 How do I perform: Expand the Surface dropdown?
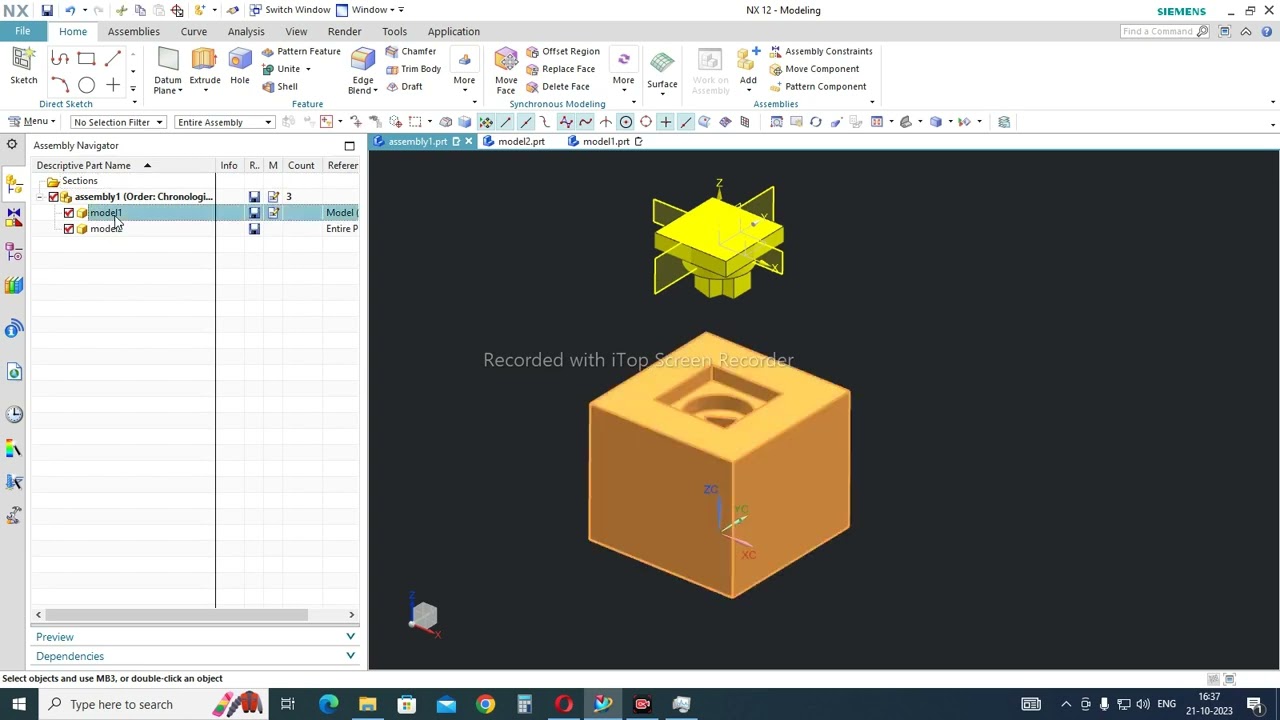[662, 95]
